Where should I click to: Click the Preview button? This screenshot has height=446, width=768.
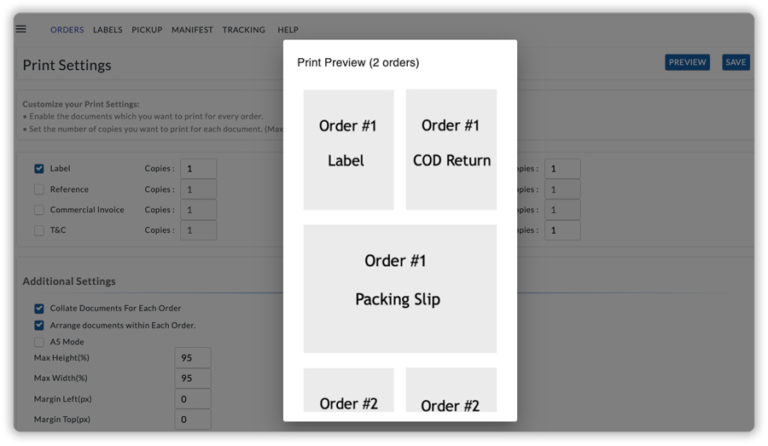(687, 62)
